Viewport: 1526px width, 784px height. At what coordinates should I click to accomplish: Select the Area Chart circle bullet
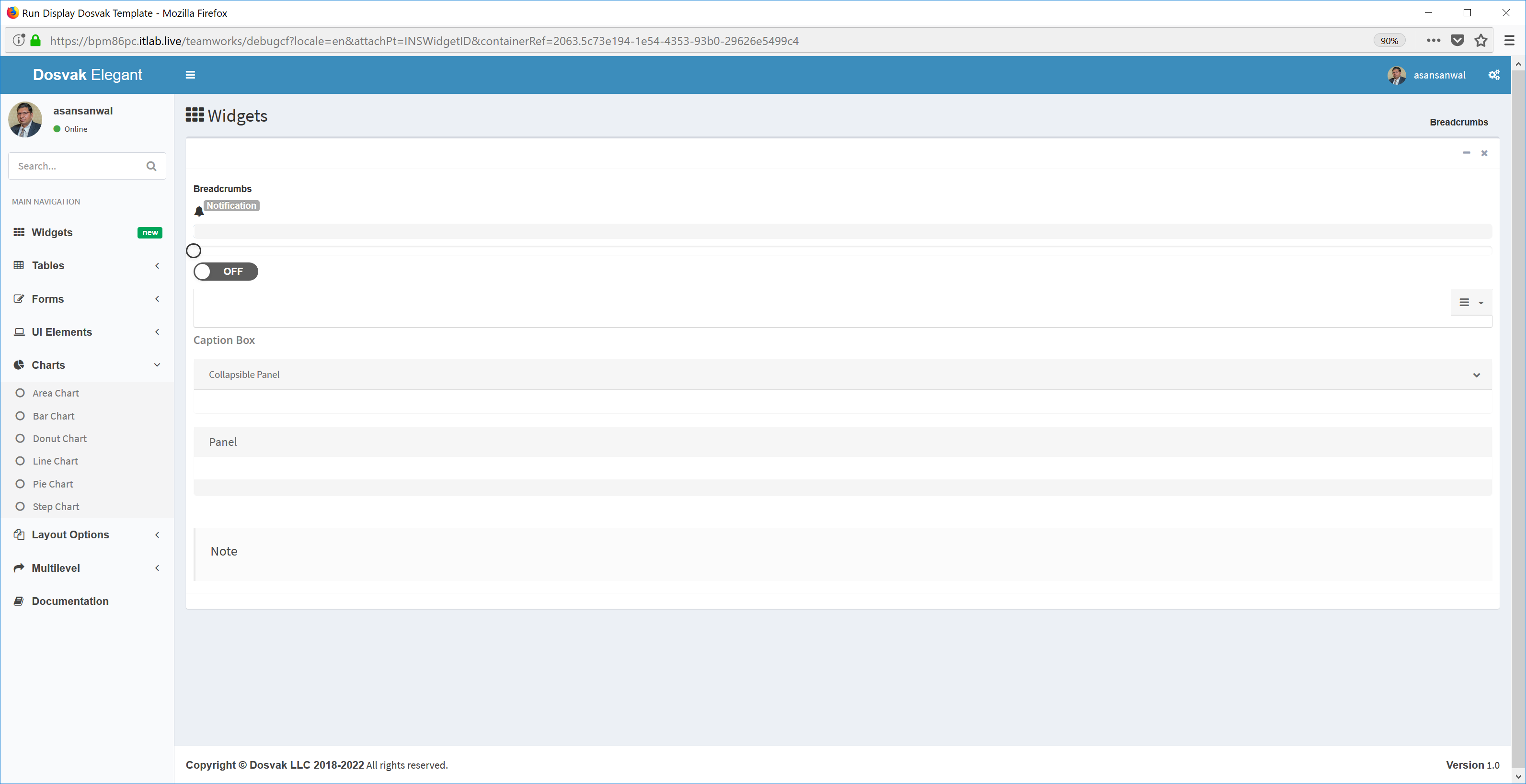(x=20, y=393)
